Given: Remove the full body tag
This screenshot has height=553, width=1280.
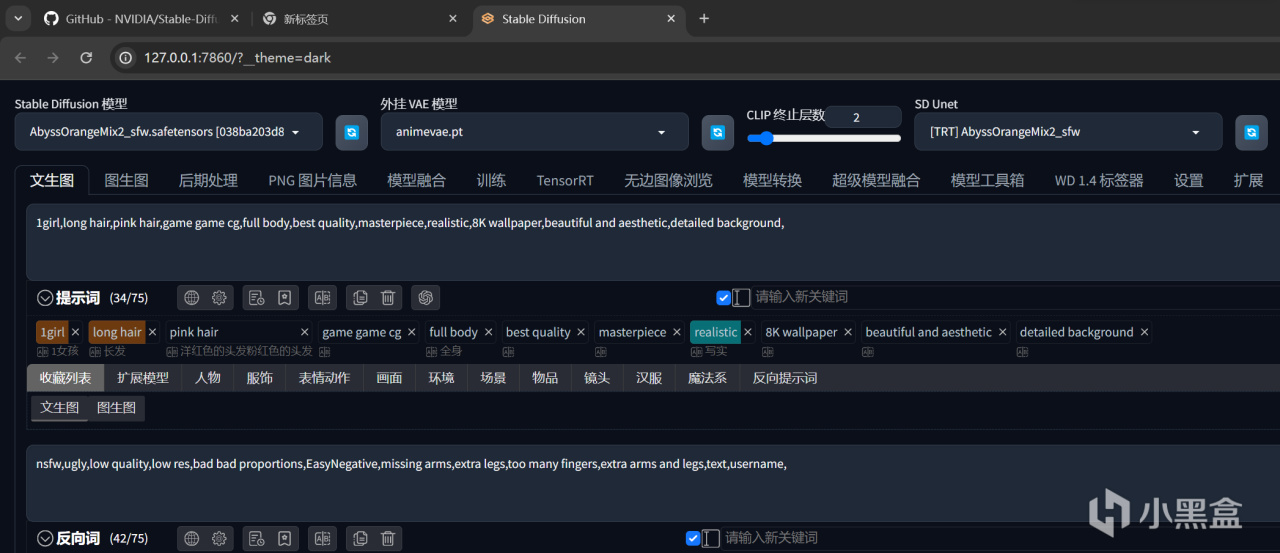Looking at the screenshot, I should [x=489, y=332].
